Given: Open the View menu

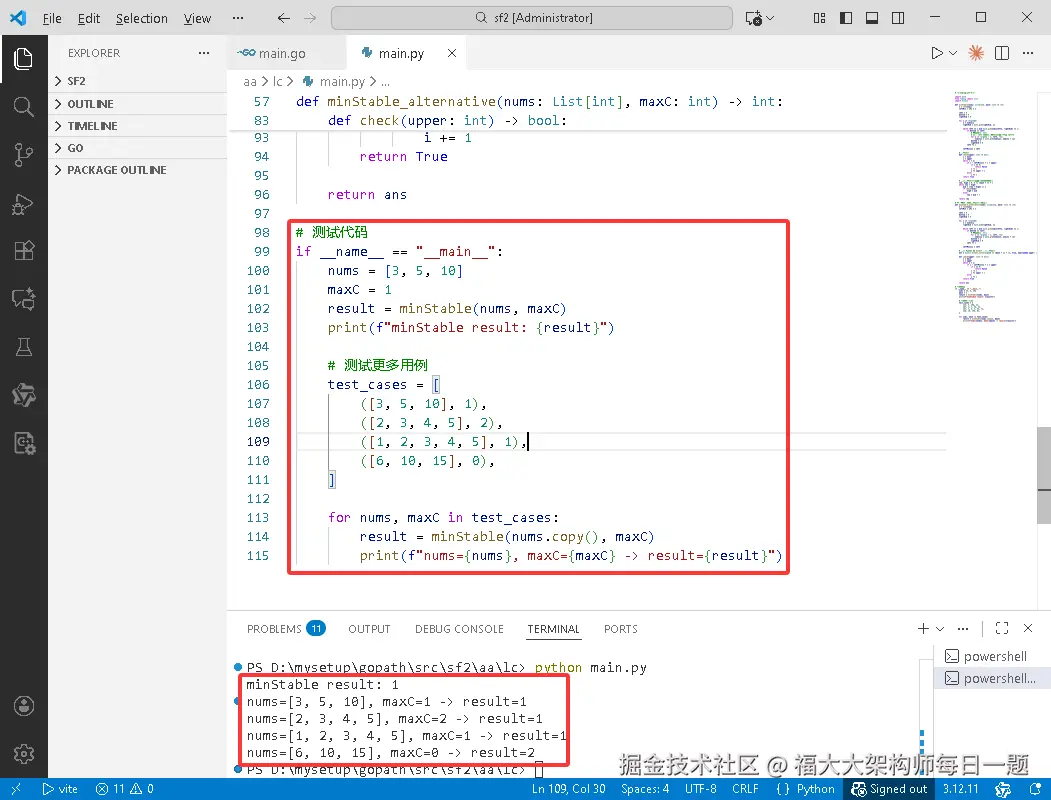Looking at the screenshot, I should coord(197,18).
